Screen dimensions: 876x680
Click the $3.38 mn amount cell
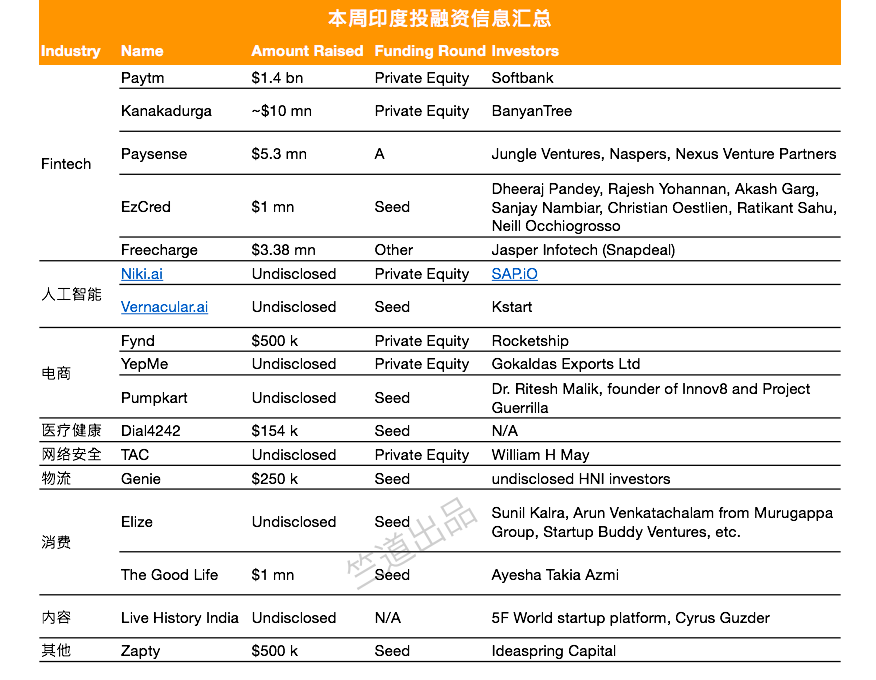pos(283,250)
